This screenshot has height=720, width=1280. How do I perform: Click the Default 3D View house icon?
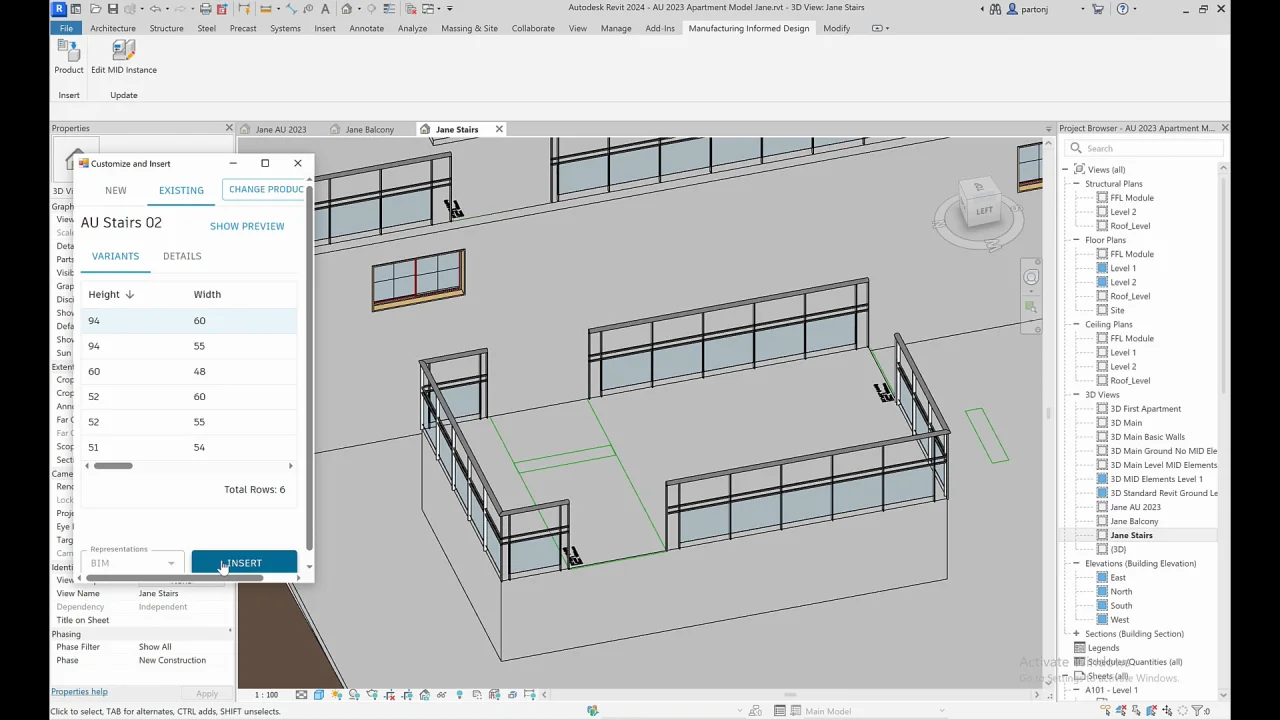346,9
